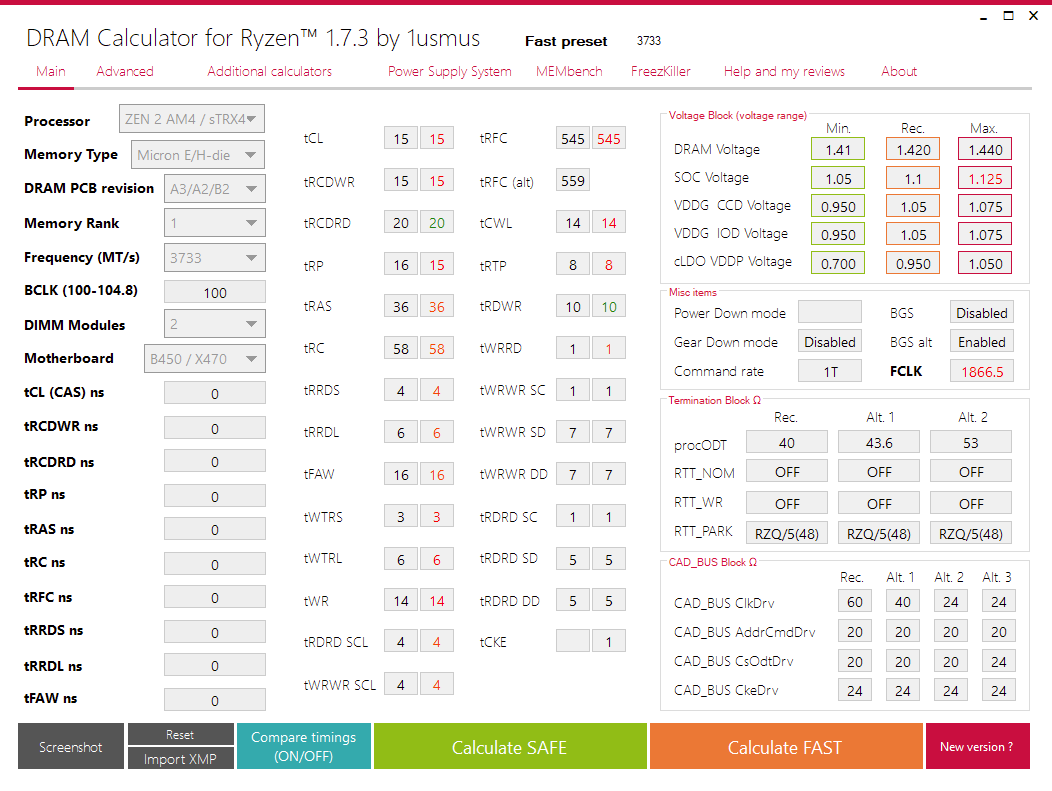Expand the Memory Type dropdown
Viewport: 1052px width, 791px height.
coord(197,155)
